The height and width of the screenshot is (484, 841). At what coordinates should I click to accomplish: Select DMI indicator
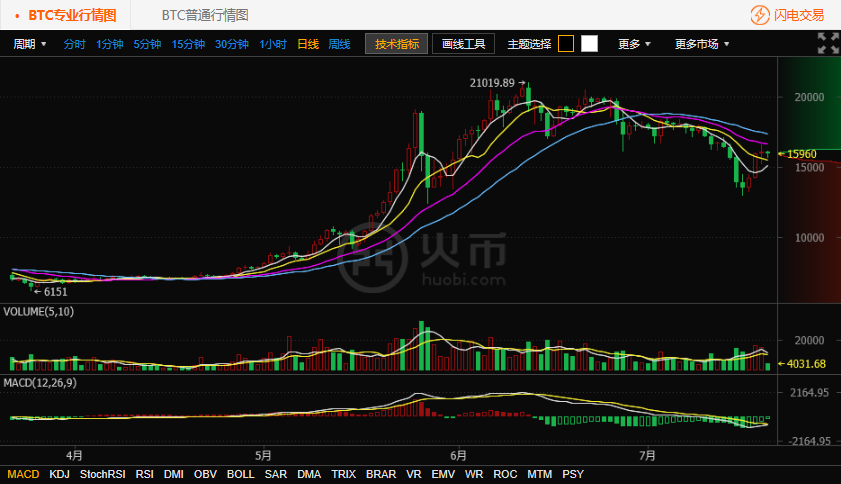tap(174, 474)
